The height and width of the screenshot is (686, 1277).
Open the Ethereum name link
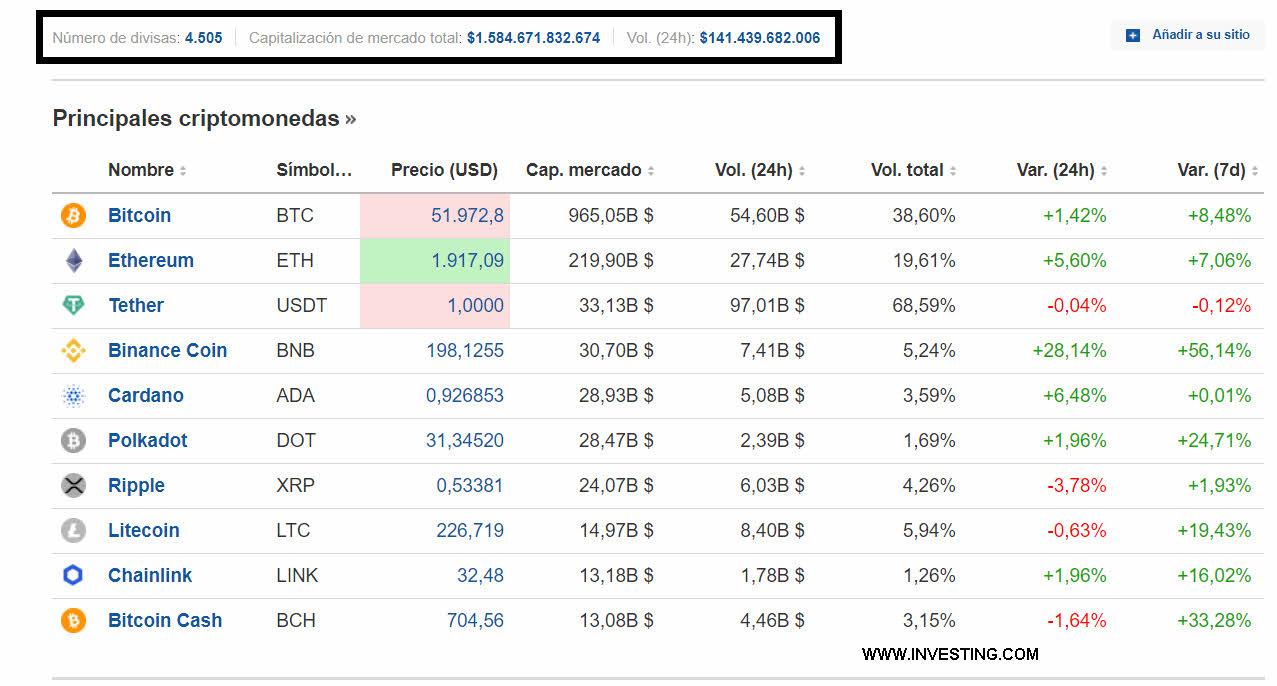(x=151, y=261)
